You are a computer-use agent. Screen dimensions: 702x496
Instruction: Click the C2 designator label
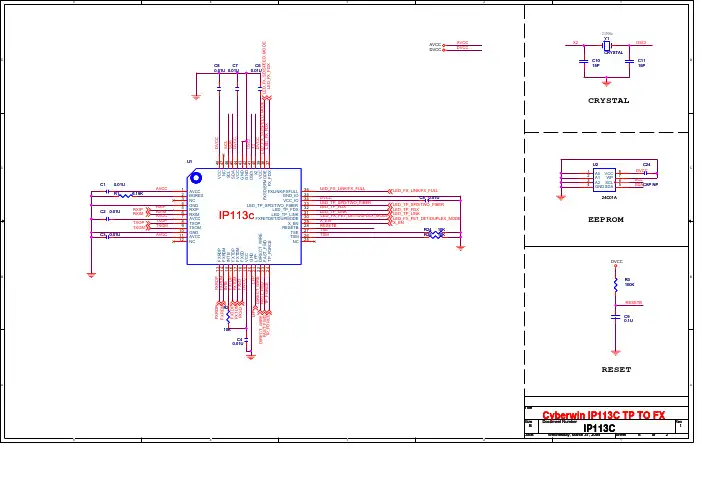103,211
